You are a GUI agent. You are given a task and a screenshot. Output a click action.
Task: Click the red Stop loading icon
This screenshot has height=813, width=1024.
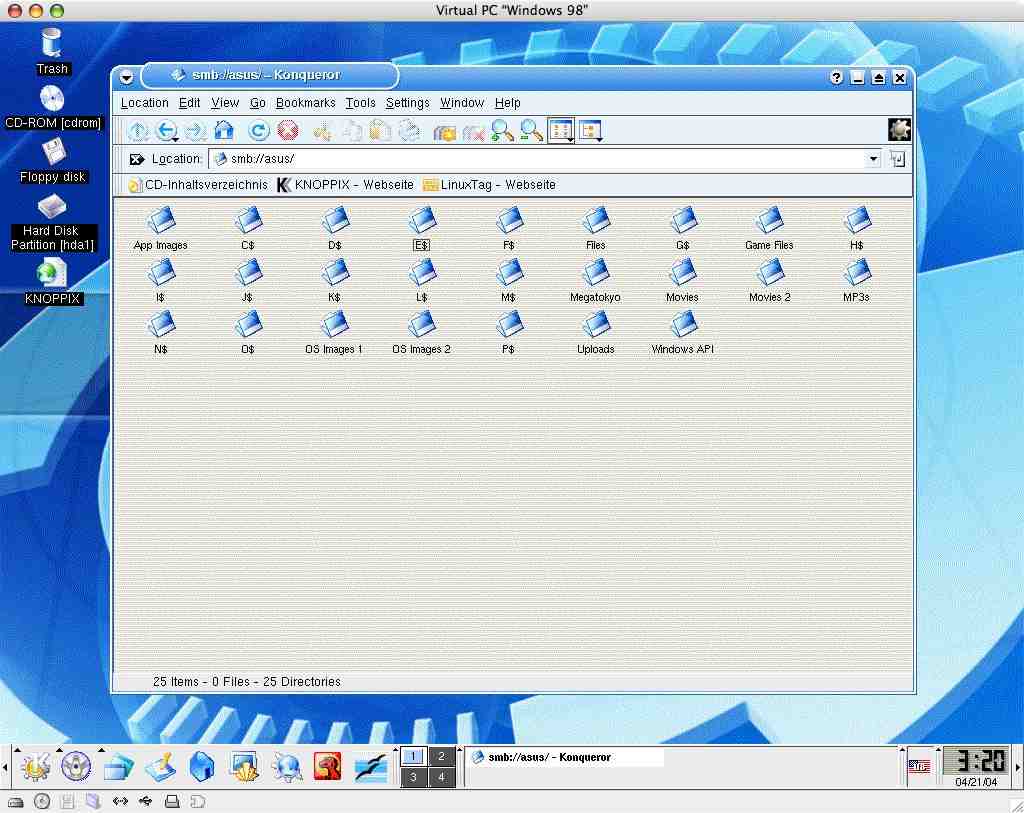point(288,131)
